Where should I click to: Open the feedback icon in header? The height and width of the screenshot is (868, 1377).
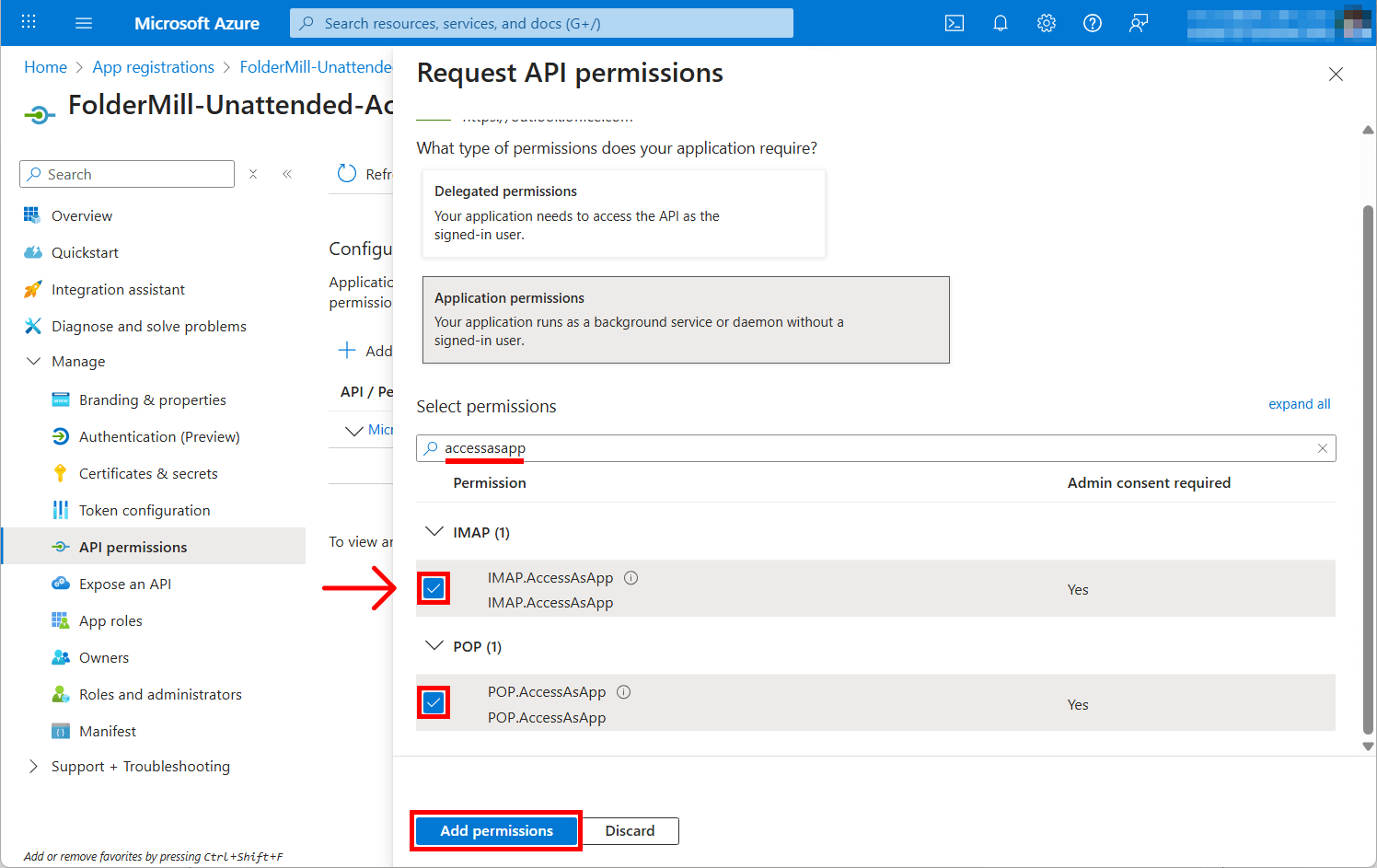1139,23
